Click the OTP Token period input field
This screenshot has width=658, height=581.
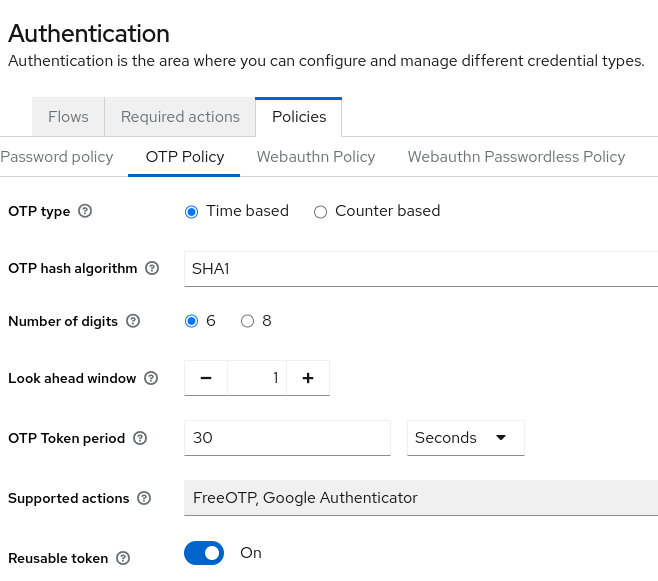click(287, 438)
